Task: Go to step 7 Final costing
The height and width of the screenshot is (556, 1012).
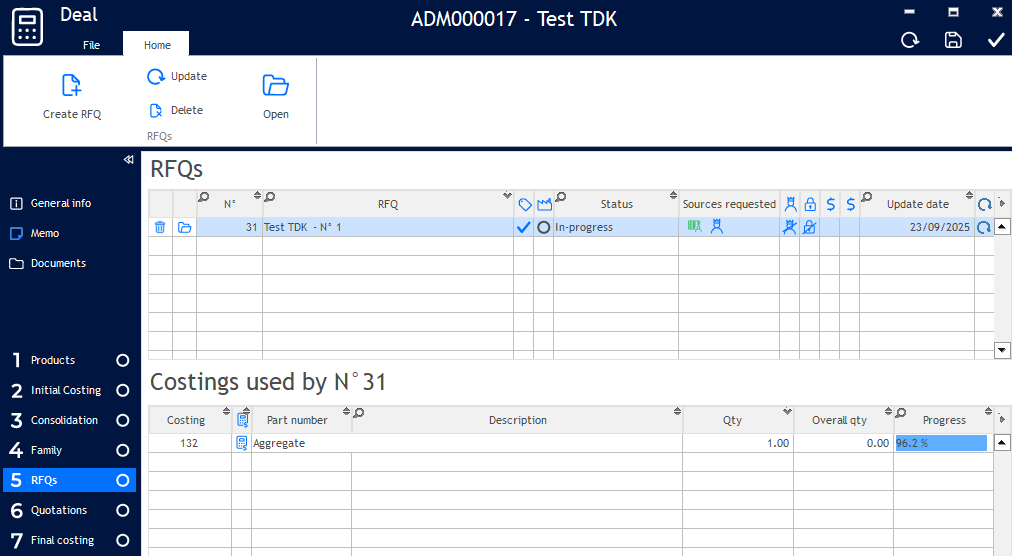Action: 63,541
